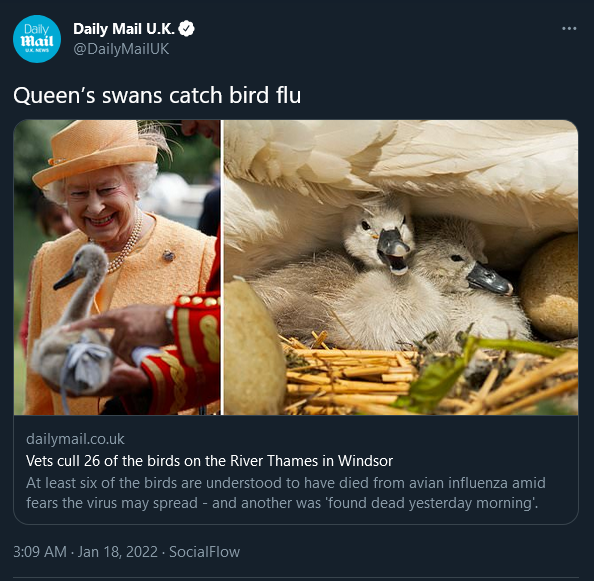Click the Queen's orange hat in photo
The height and width of the screenshot is (581, 594).
[96, 153]
